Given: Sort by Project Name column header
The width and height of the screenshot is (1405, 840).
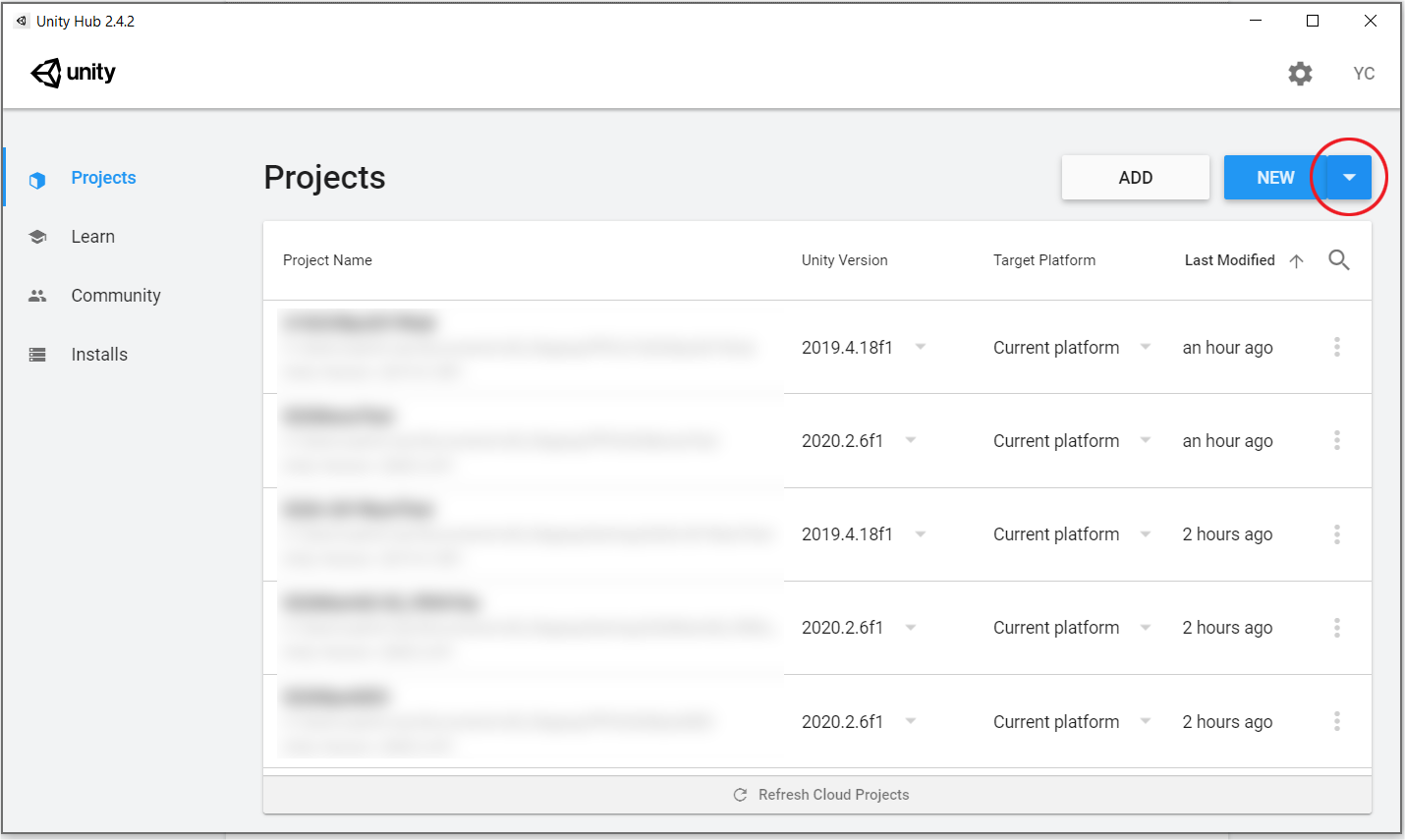Looking at the screenshot, I should [327, 260].
